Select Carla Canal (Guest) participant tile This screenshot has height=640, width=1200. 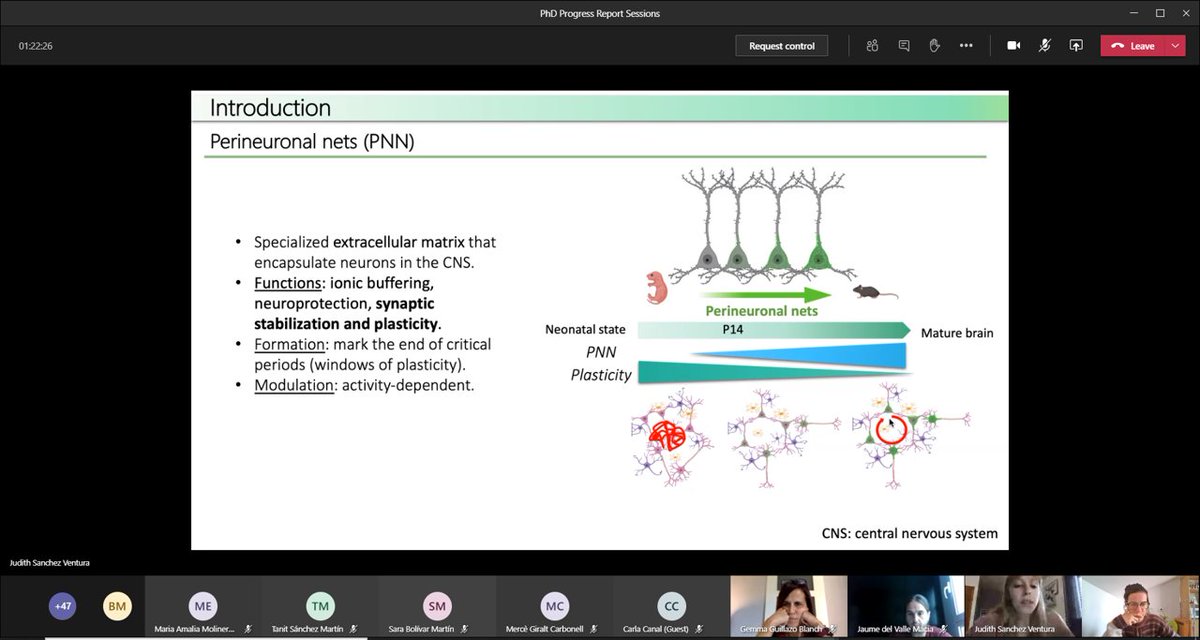tap(670, 608)
